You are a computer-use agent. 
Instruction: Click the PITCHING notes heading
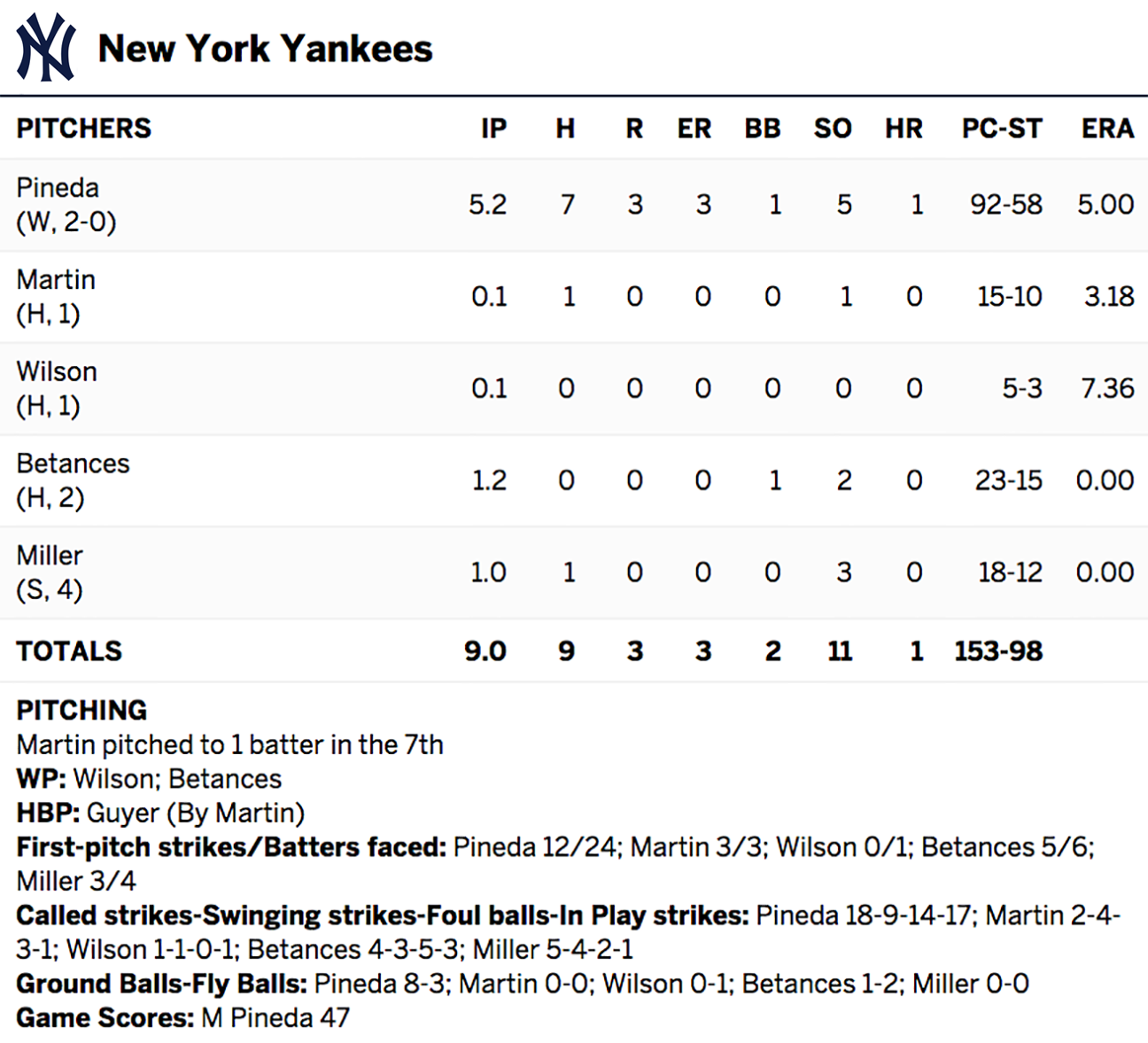pyautogui.click(x=81, y=711)
